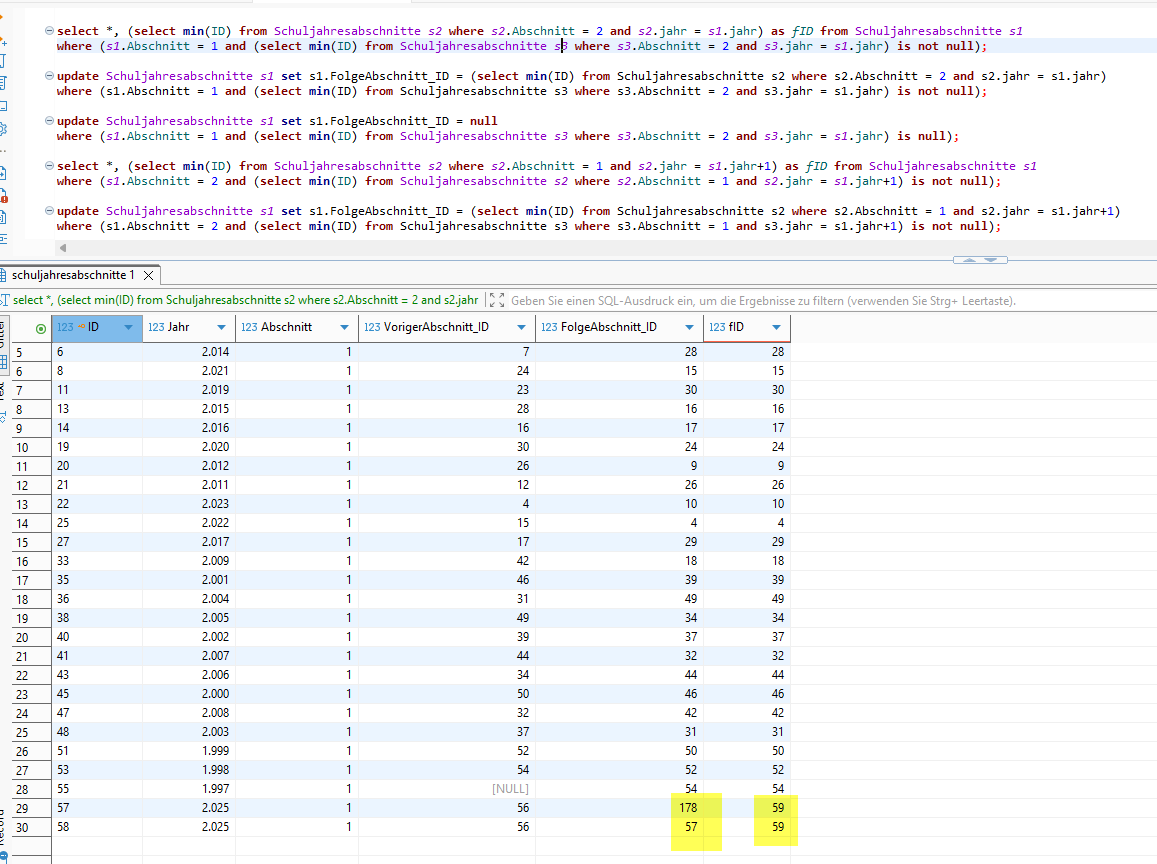Click the SQL filter expression input field
The width and height of the screenshot is (1157, 864).
point(760,300)
